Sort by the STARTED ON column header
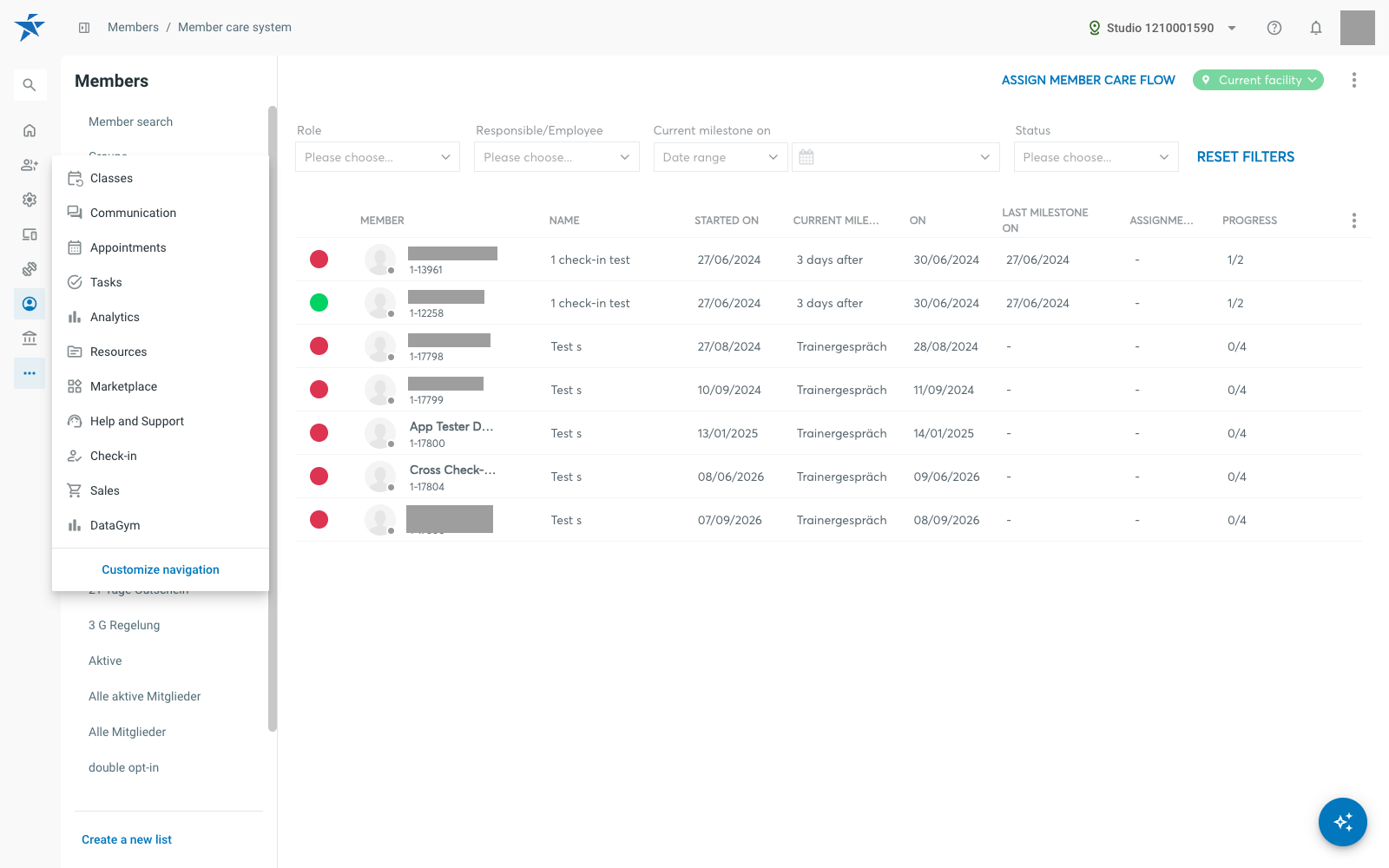The width and height of the screenshot is (1389, 868). click(727, 220)
